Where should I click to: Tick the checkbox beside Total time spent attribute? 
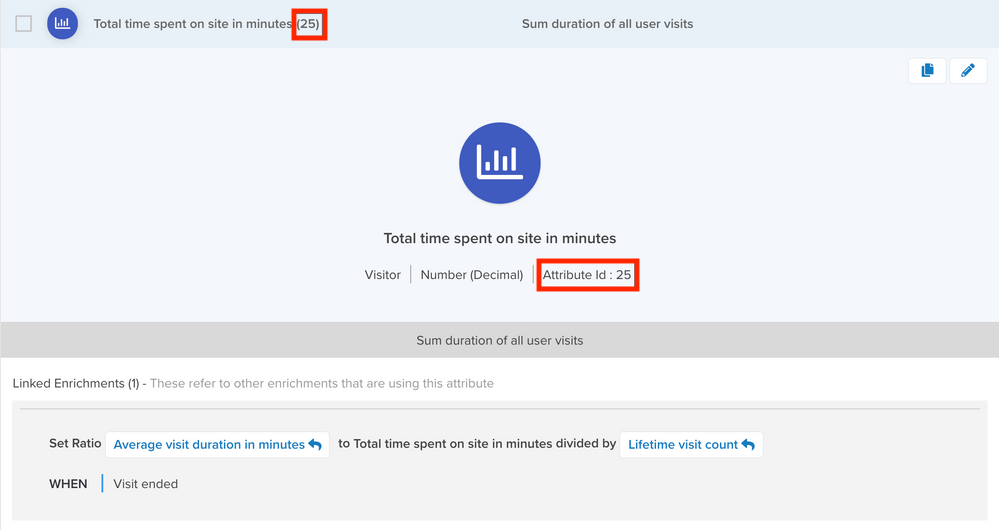(x=24, y=23)
